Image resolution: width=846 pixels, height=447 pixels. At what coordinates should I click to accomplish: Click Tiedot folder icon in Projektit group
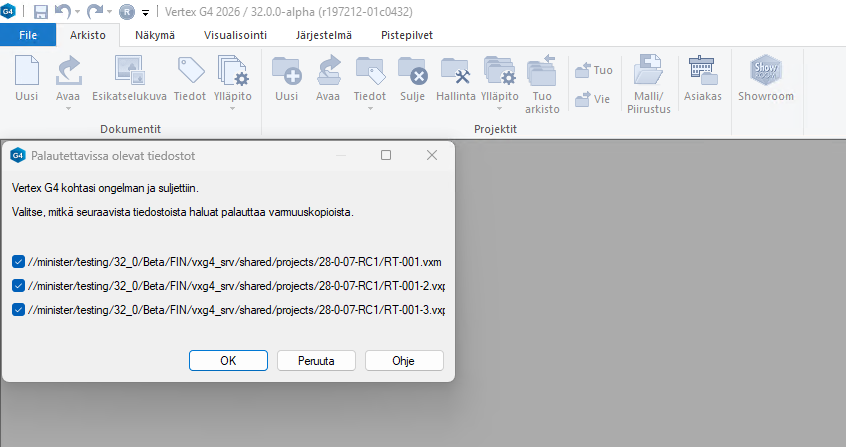(x=370, y=70)
